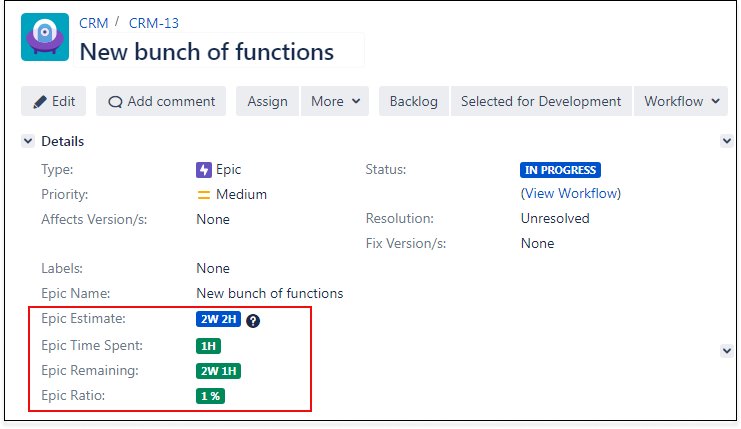Open the CRM-13 issue key link
Screen dimensions: 741x429
tap(154, 23)
